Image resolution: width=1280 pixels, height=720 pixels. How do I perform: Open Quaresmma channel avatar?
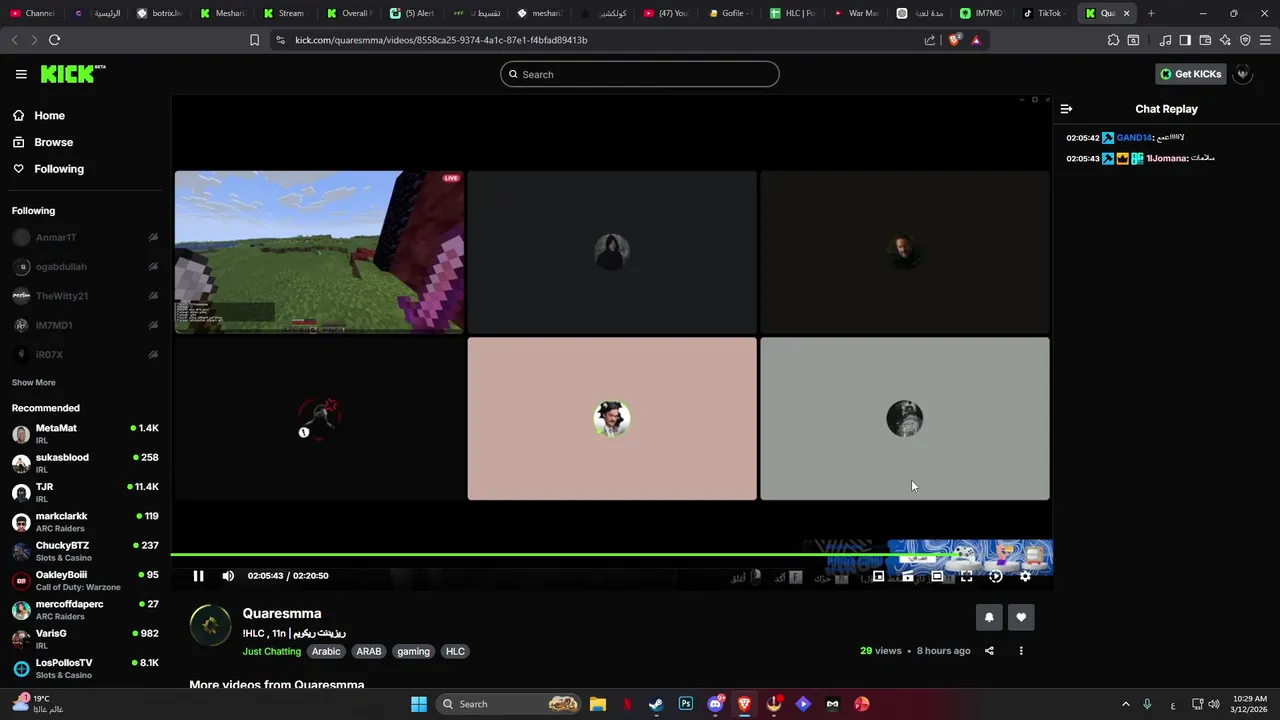coord(210,625)
